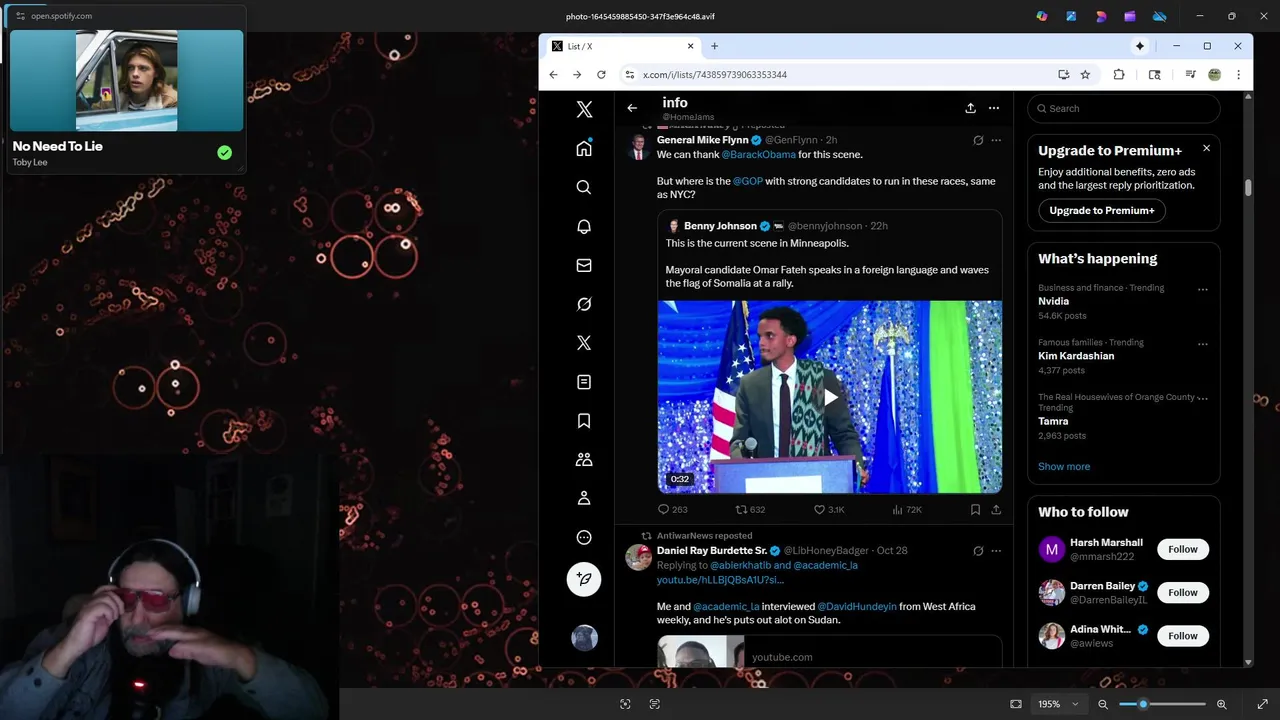
Task: Open More circle icon in X sidebar
Action: 584,537
